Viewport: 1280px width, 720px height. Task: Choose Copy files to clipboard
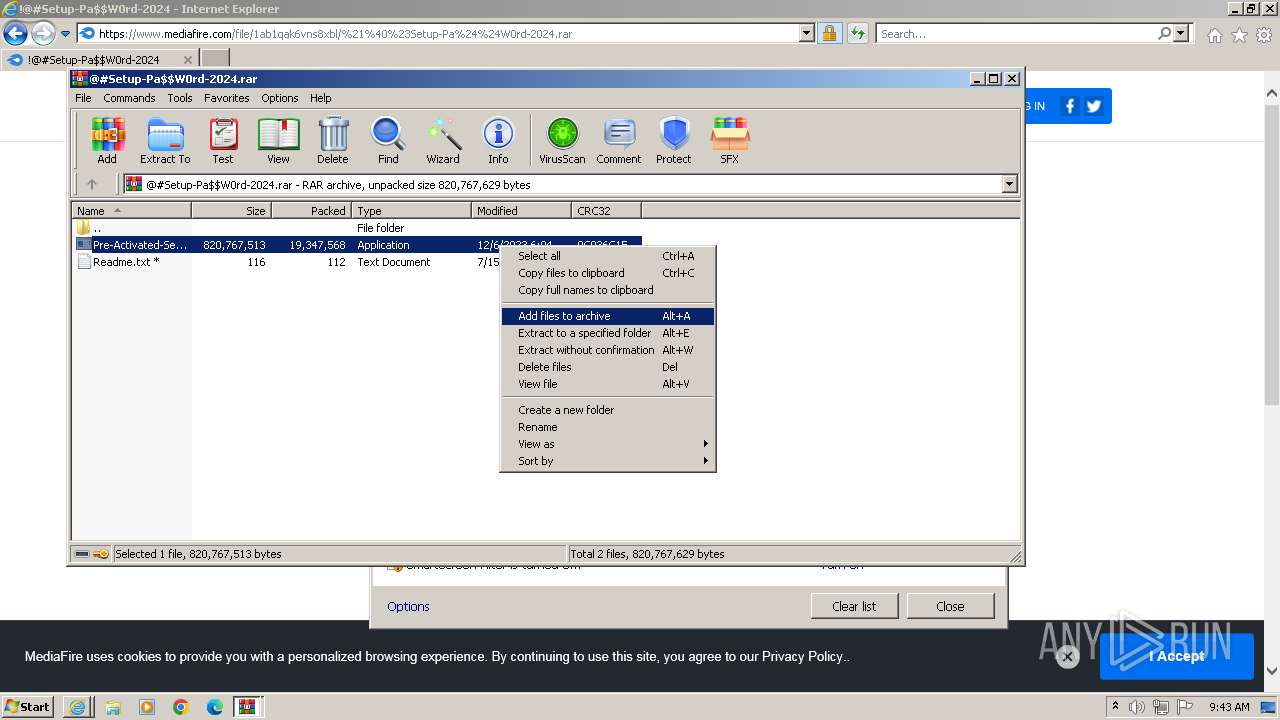pos(607,273)
